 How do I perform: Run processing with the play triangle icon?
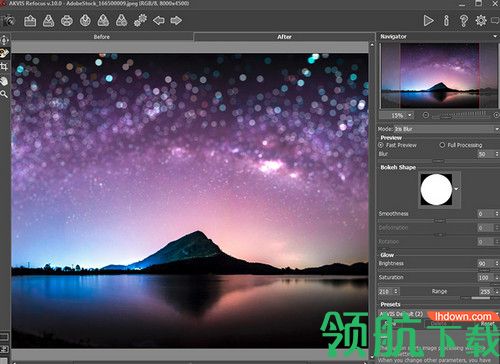pyautogui.click(x=428, y=21)
